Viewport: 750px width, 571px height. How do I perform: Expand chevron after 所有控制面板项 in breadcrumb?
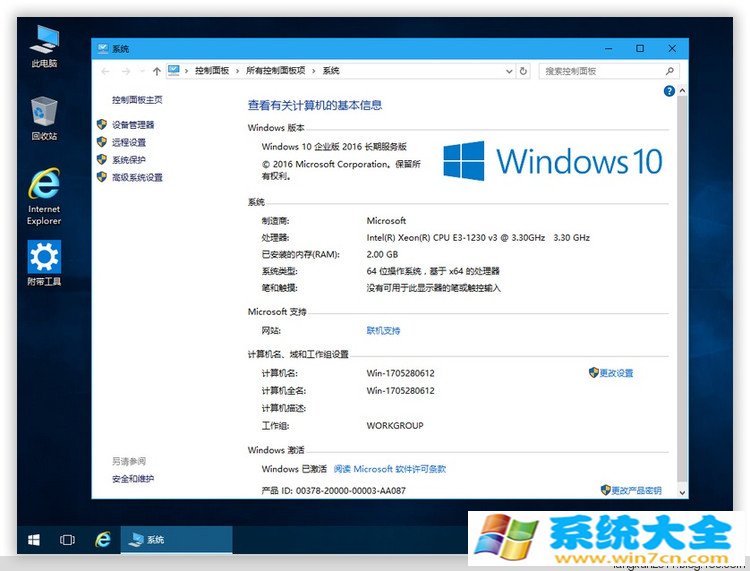coord(315,71)
